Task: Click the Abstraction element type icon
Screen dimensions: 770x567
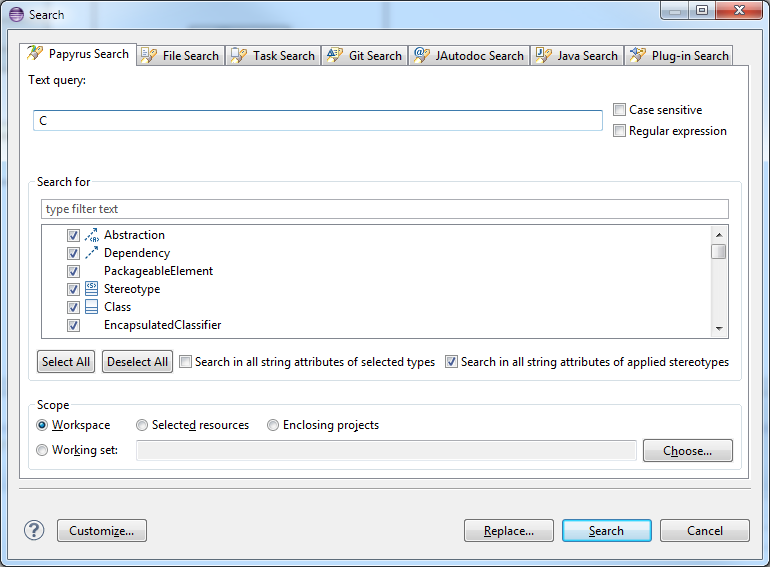Action: [x=91, y=235]
